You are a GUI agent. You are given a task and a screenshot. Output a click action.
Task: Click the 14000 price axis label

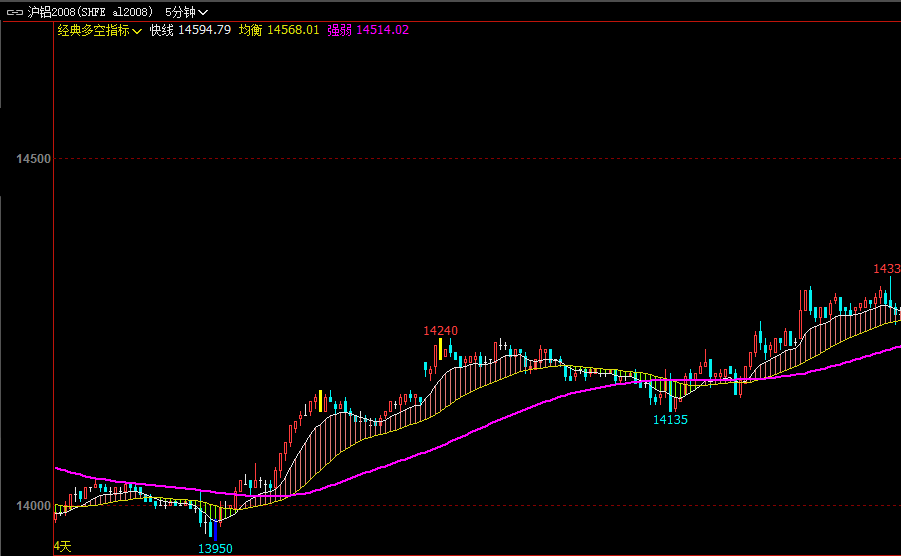click(x=33, y=506)
